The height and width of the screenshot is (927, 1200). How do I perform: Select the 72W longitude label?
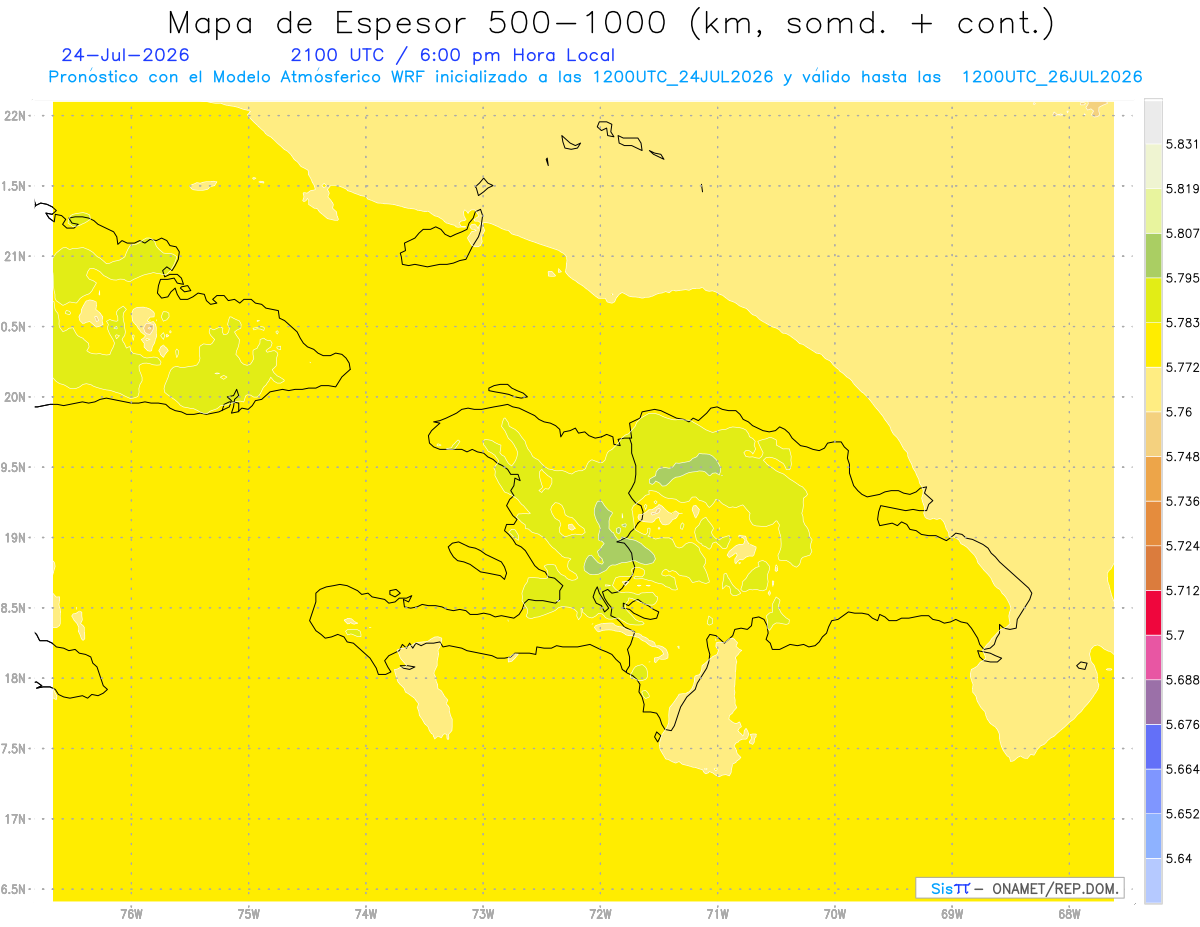601,913
